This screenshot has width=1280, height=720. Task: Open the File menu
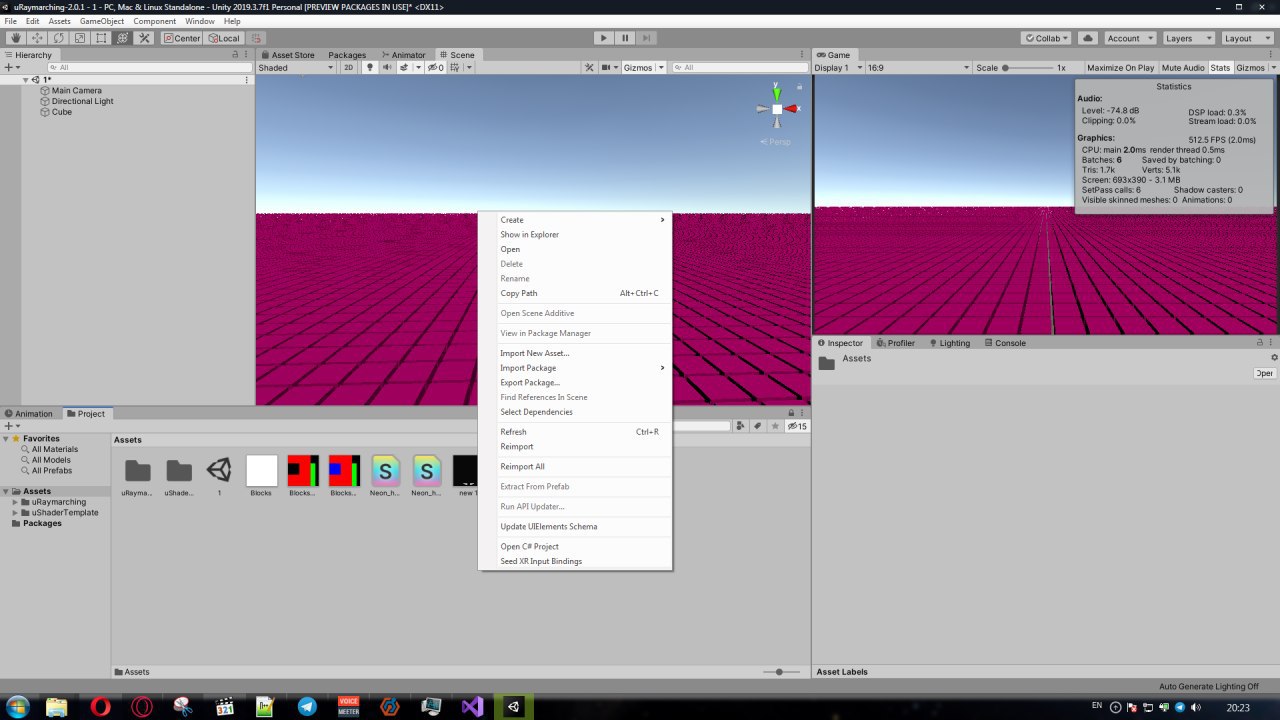point(11,21)
